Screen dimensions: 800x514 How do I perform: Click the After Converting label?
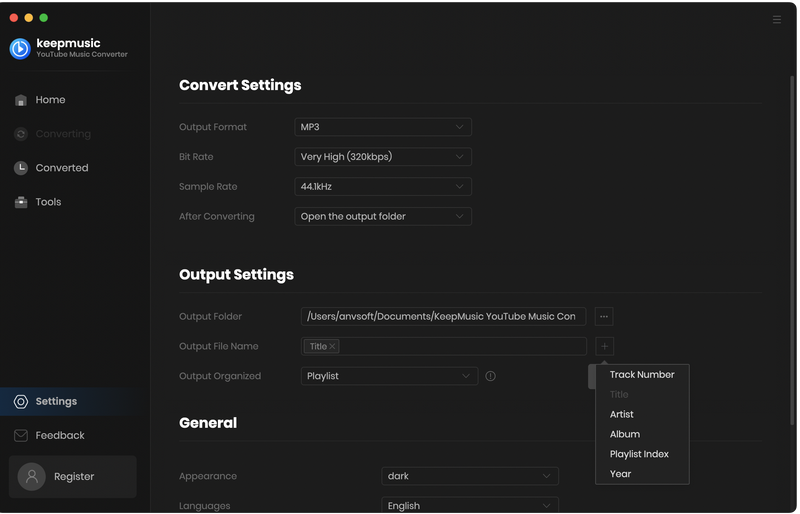pos(216,216)
